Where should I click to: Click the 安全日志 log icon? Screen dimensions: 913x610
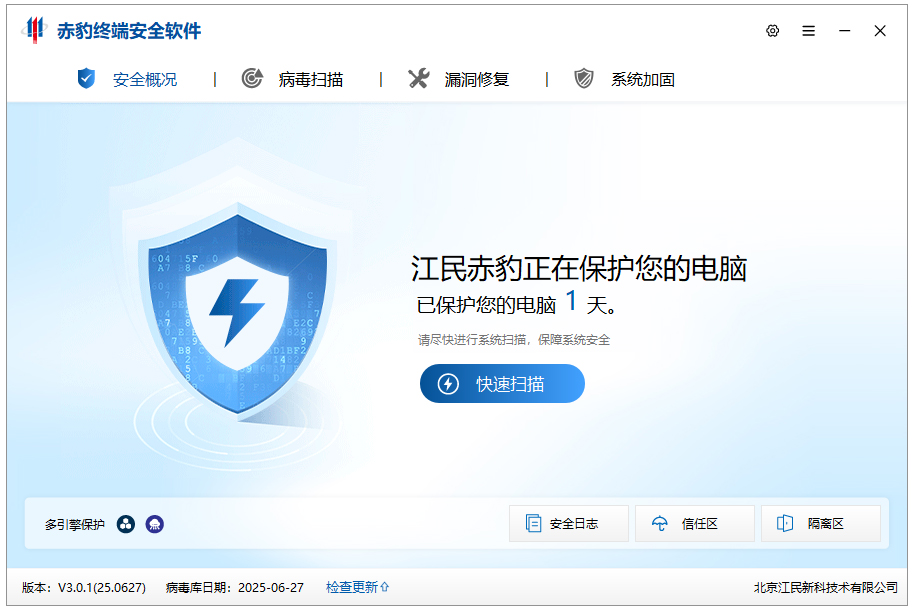point(535,523)
